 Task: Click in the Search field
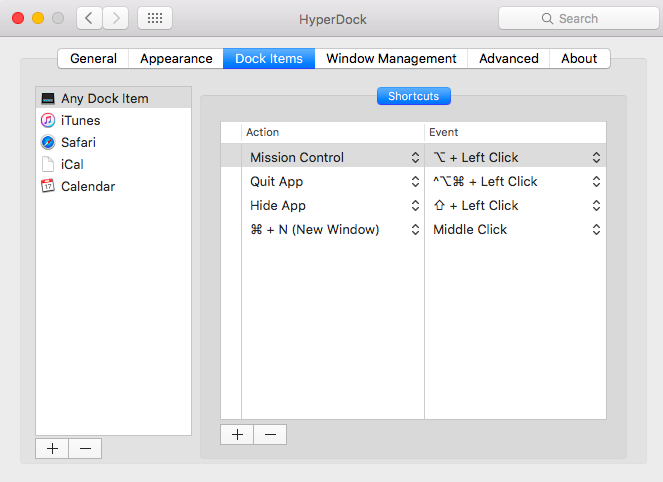pyautogui.click(x=578, y=18)
